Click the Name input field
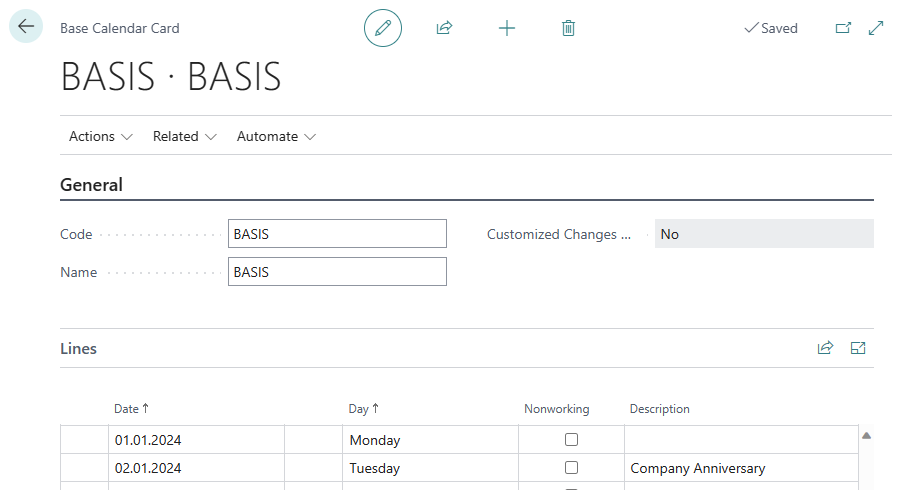The image size is (923, 490). (337, 272)
